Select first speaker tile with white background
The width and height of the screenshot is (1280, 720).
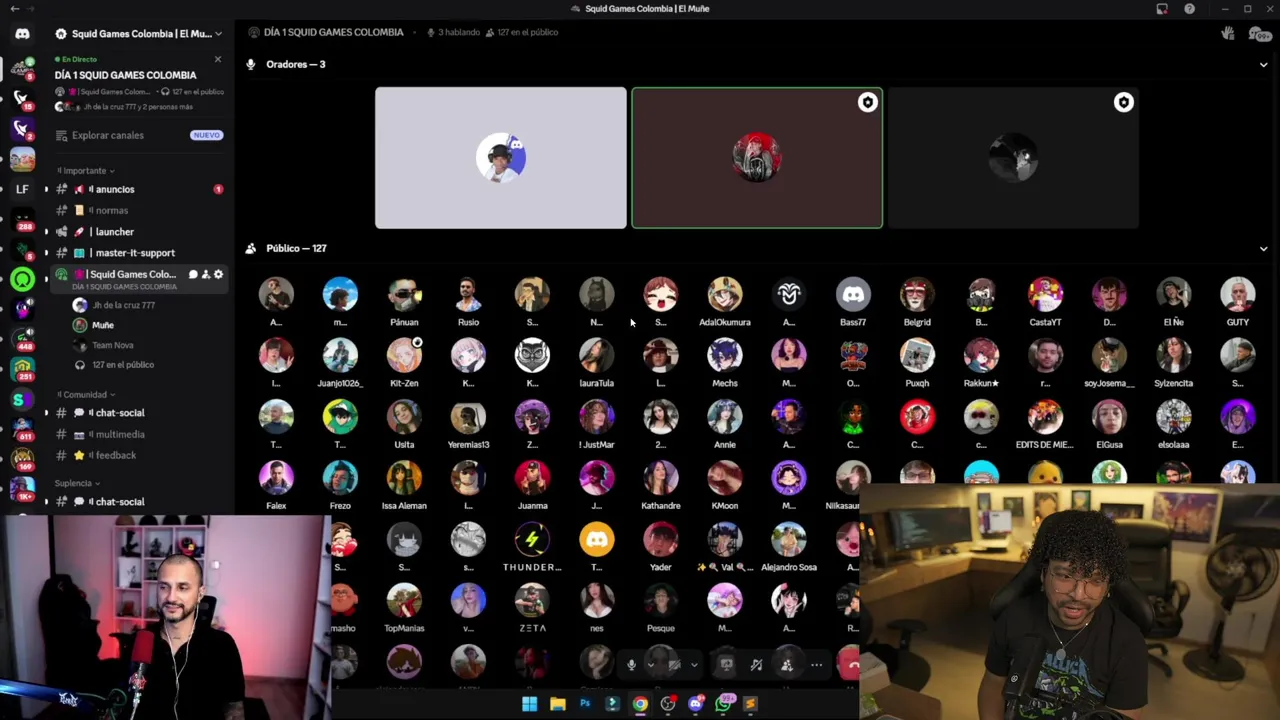(501, 158)
